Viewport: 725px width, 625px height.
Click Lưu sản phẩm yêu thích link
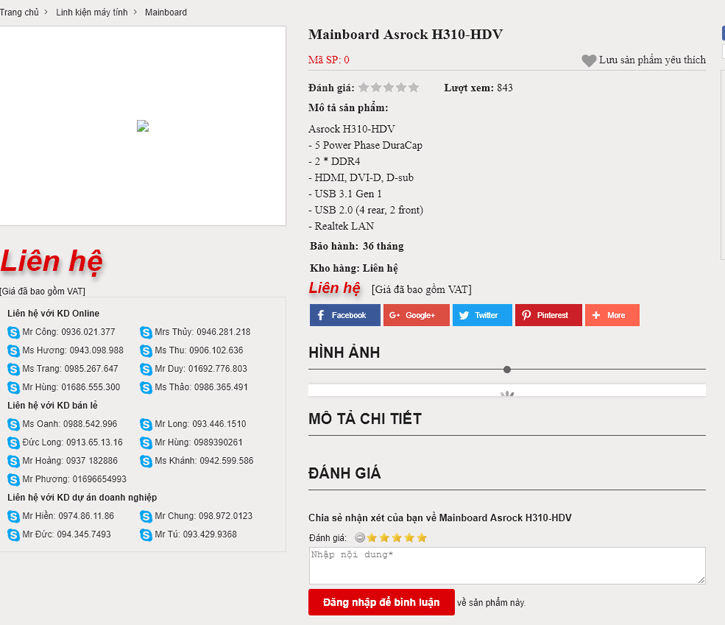[652, 60]
